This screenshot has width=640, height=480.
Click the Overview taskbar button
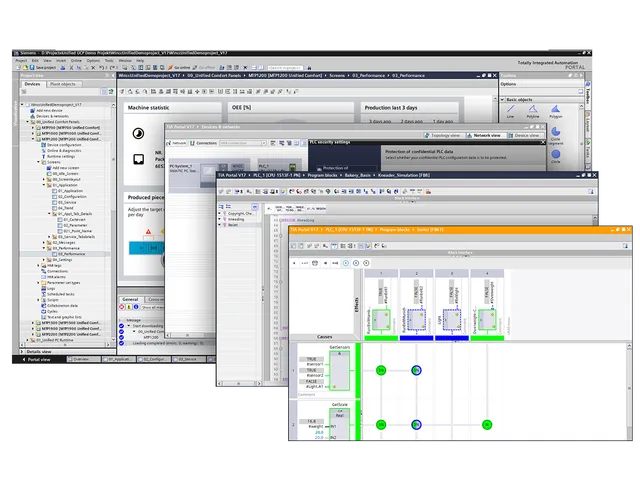tap(83, 359)
